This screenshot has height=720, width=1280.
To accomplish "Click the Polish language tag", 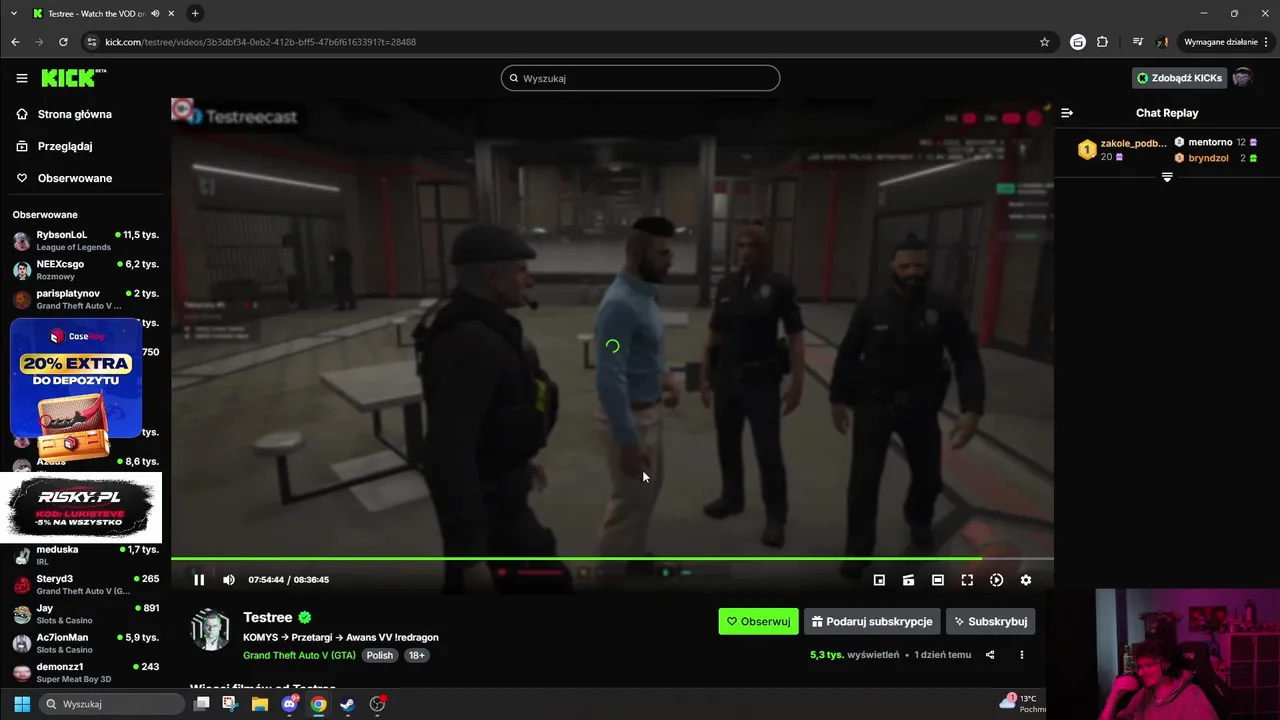I will 380,655.
